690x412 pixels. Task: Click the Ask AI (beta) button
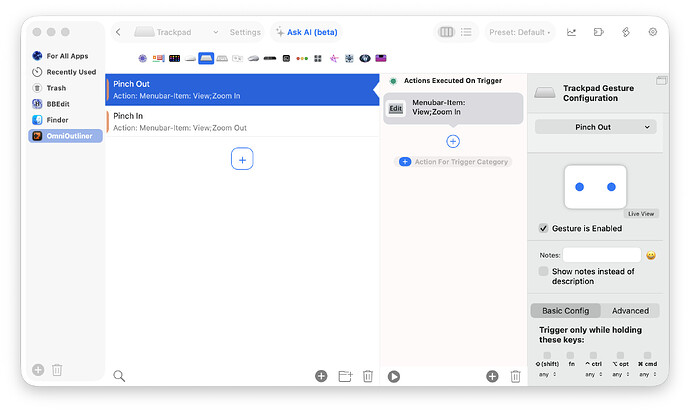pos(311,32)
